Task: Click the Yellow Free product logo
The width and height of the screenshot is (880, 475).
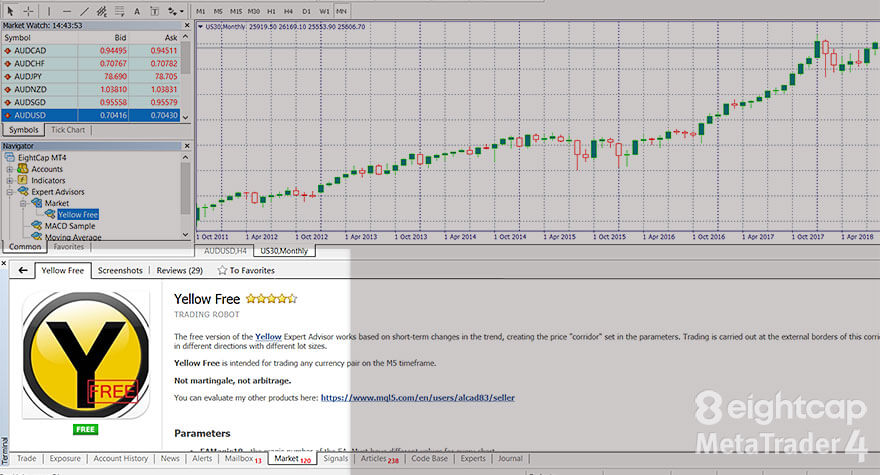Action: pyautogui.click(x=85, y=355)
